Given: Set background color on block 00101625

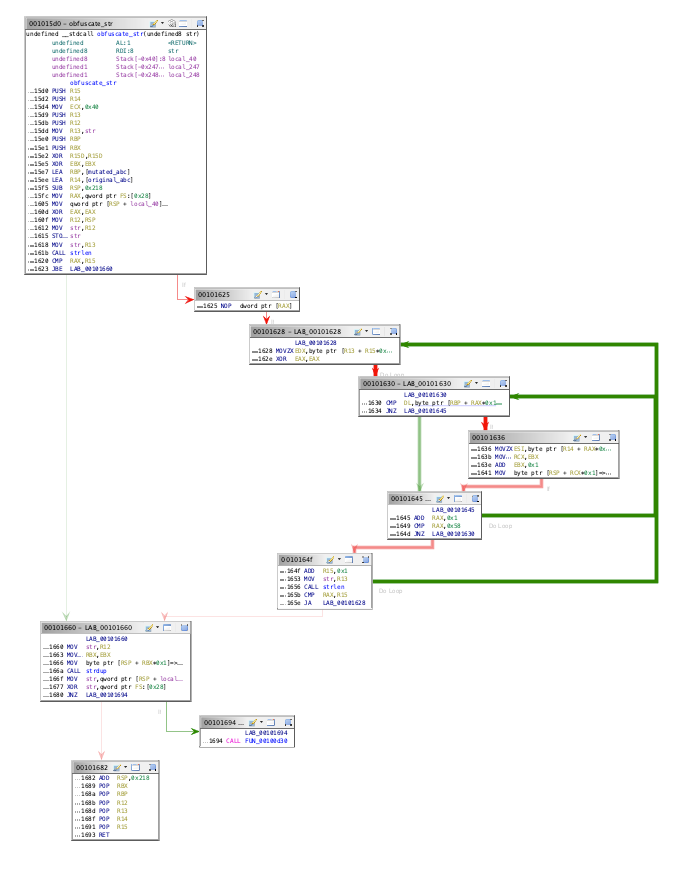Looking at the screenshot, I should coord(258,294).
